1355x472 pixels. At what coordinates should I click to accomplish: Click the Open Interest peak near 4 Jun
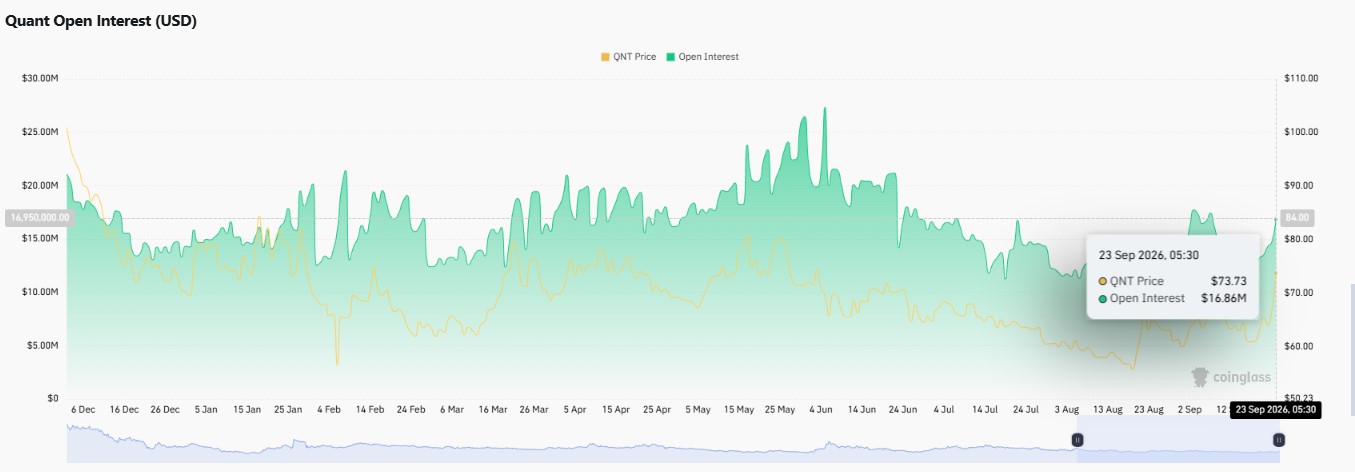click(825, 108)
